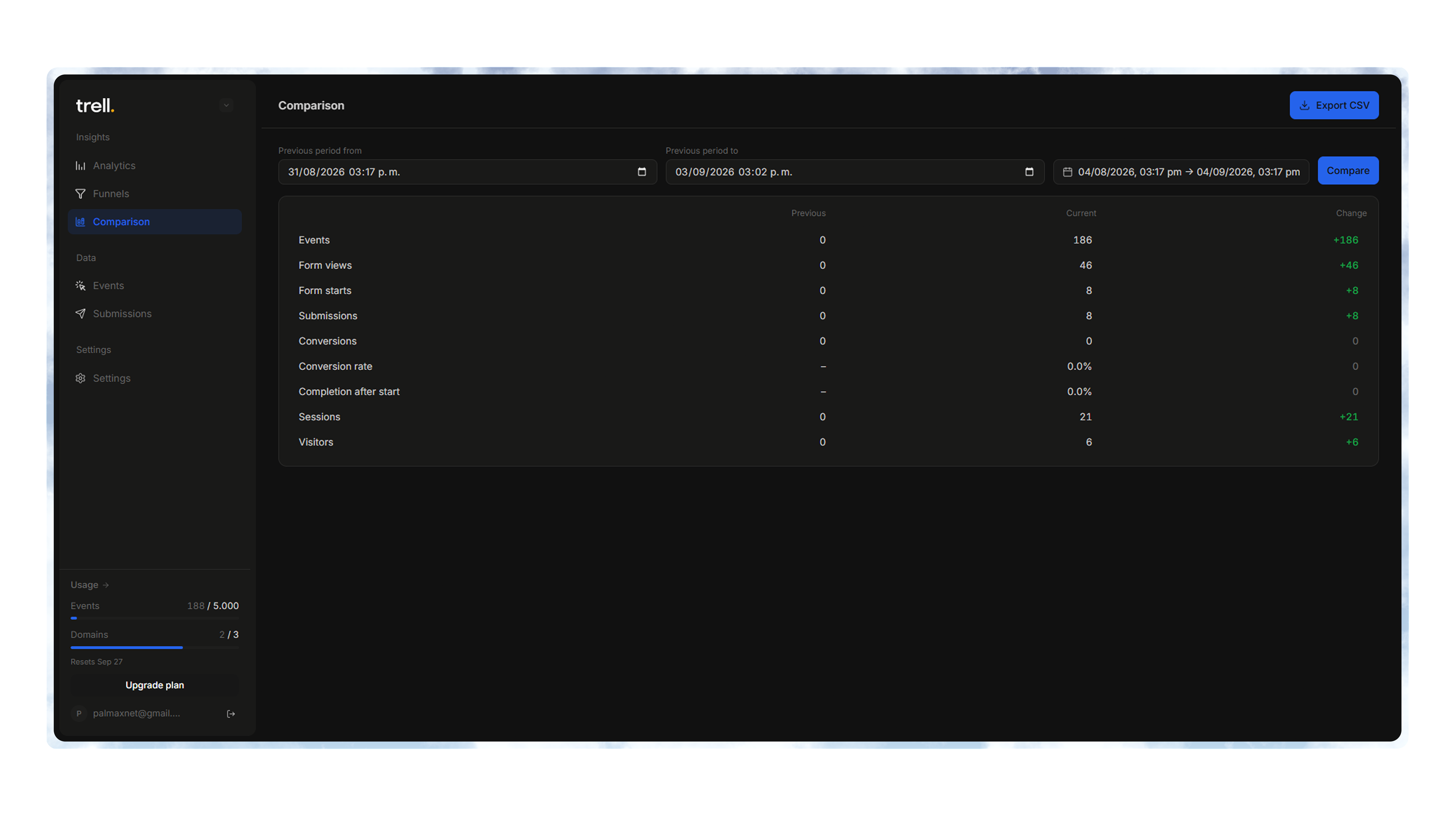
Task: Click the logout icon beside the email
Action: pyautogui.click(x=231, y=714)
